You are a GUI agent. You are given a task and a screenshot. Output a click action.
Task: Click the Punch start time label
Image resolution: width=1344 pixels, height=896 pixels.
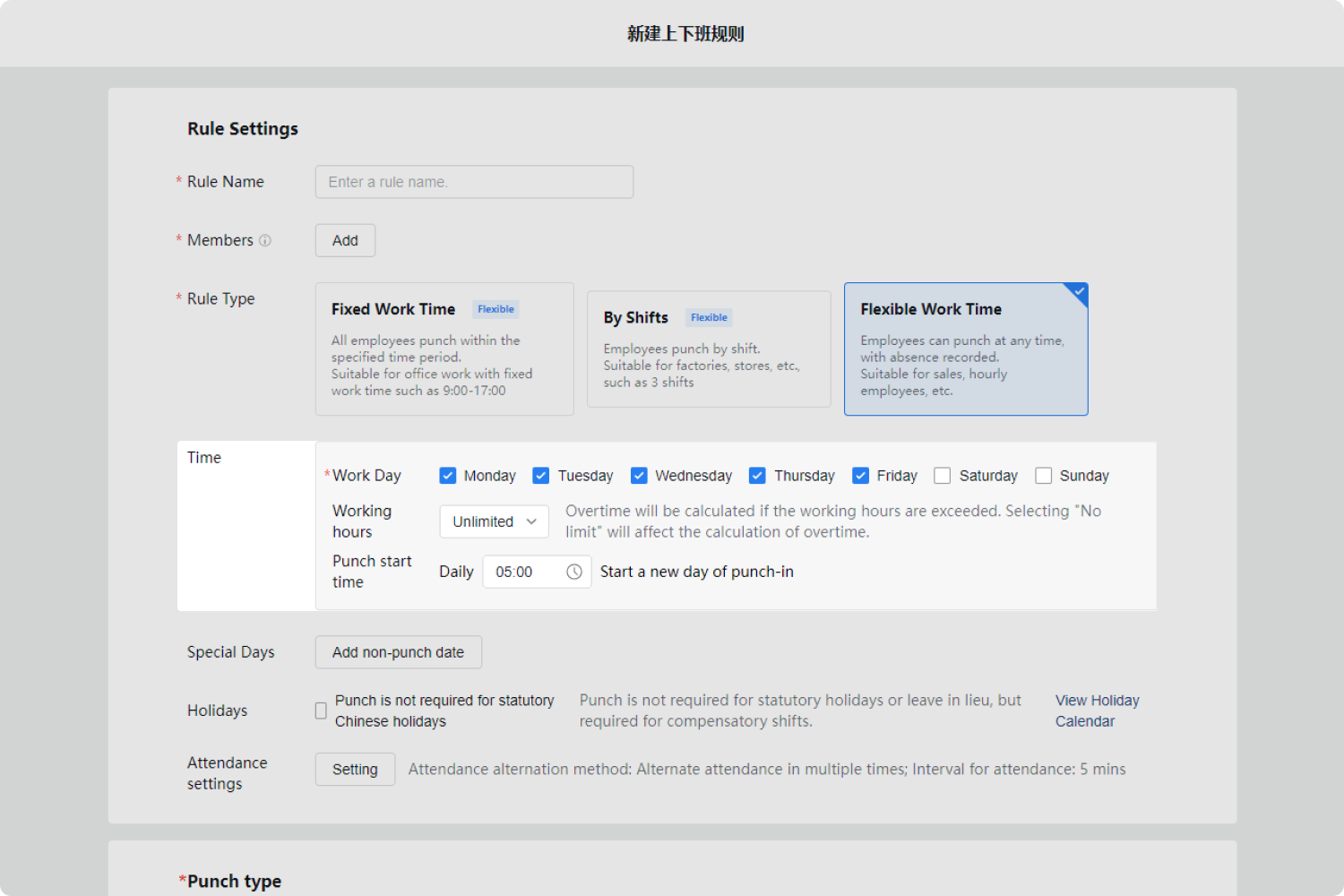pos(372,572)
